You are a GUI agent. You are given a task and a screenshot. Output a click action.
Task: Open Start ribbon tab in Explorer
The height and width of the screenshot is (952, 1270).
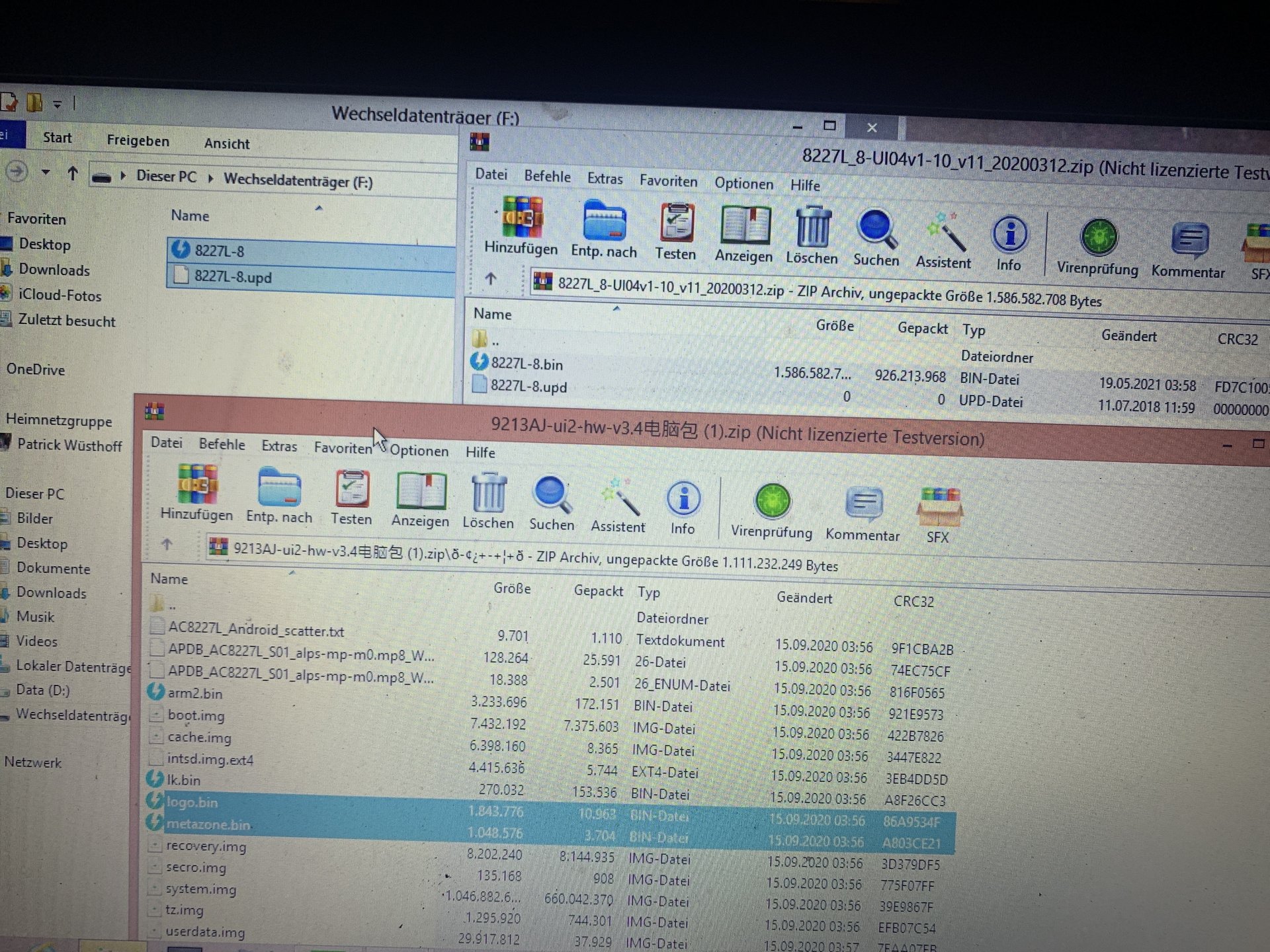pos(58,138)
